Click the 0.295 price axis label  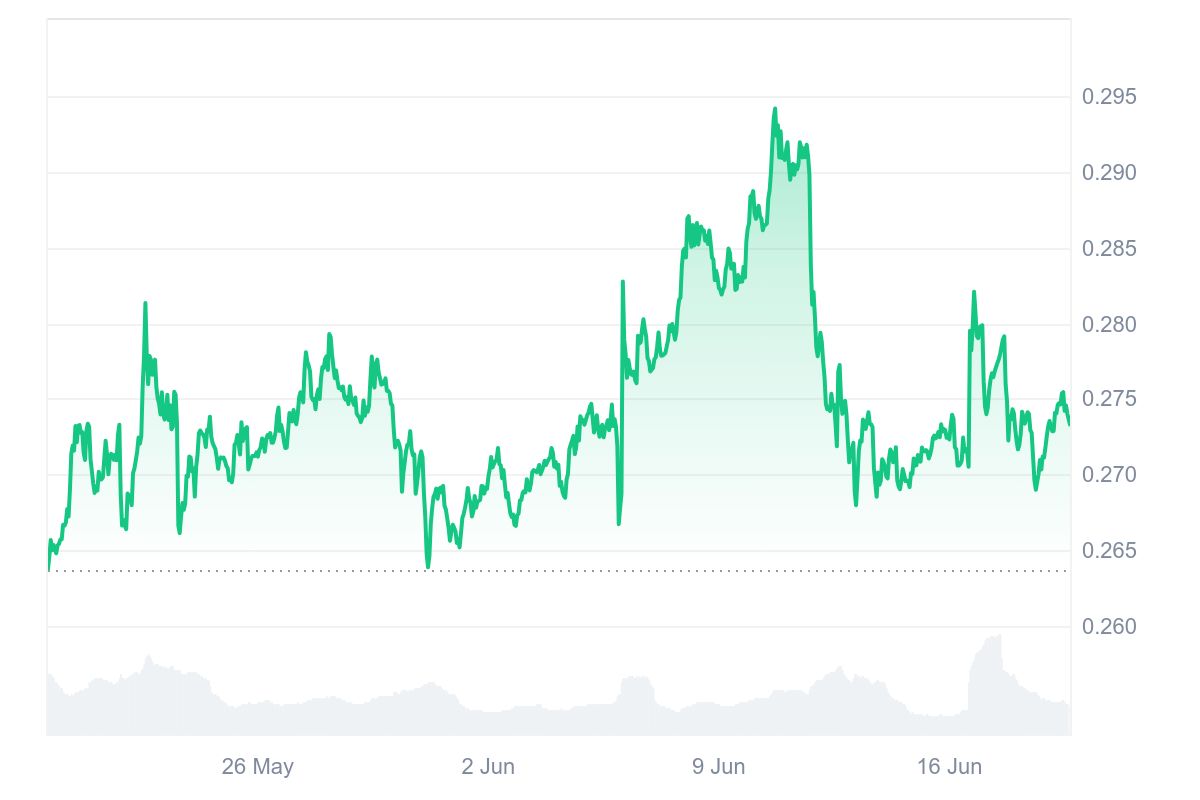tap(1110, 97)
